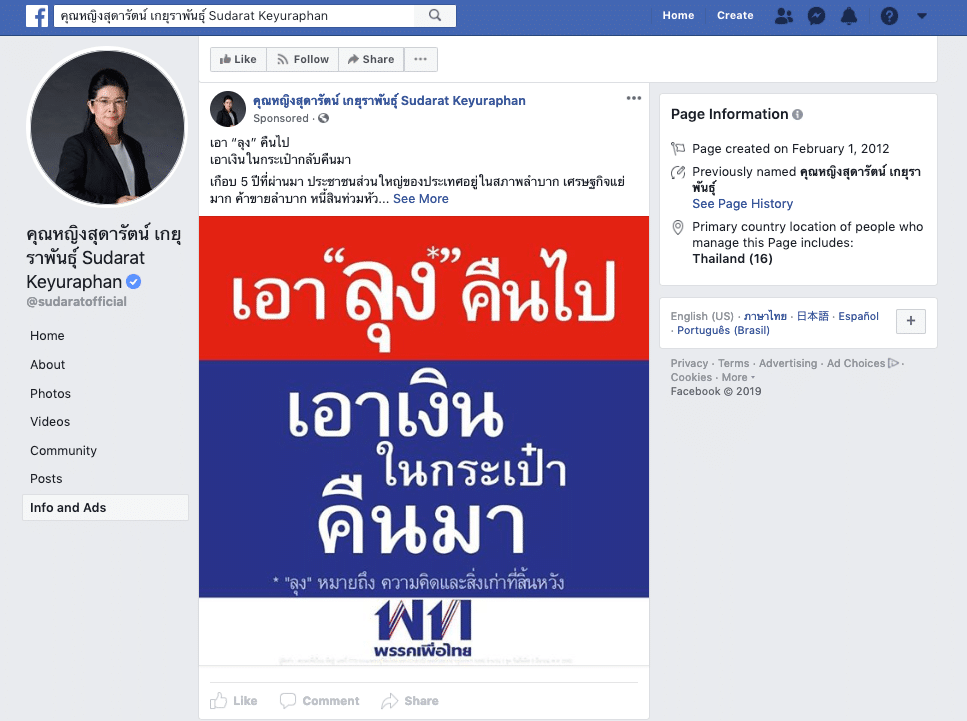Click the Page Information info icon
This screenshot has width=967, height=721.
[797, 115]
